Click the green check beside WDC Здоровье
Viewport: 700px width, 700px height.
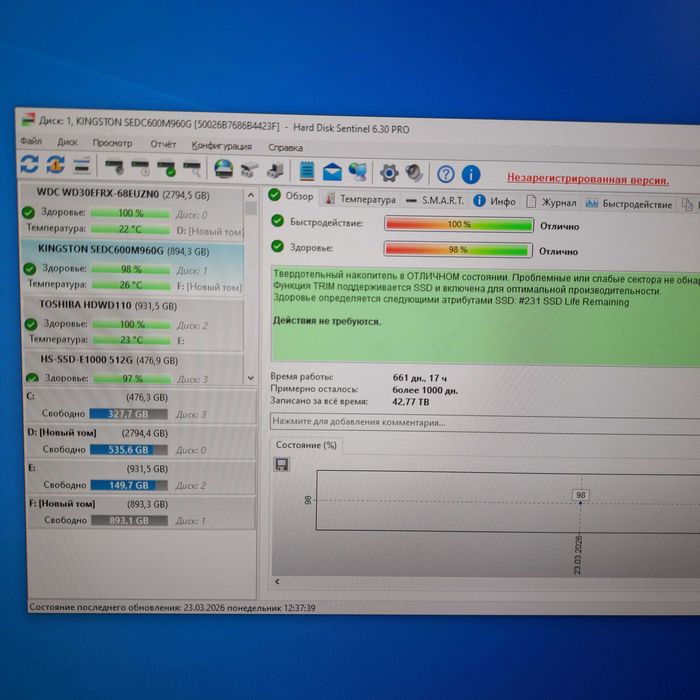tap(28, 212)
